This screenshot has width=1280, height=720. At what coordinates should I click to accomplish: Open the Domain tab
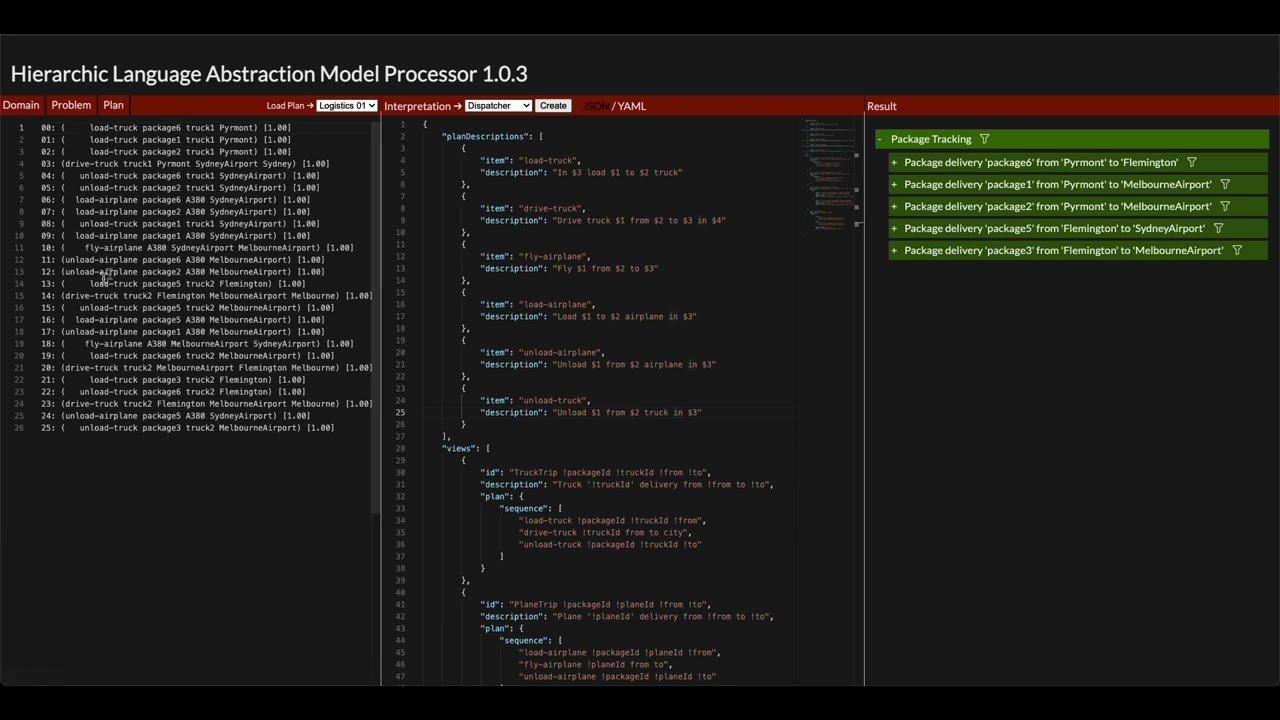pos(21,105)
